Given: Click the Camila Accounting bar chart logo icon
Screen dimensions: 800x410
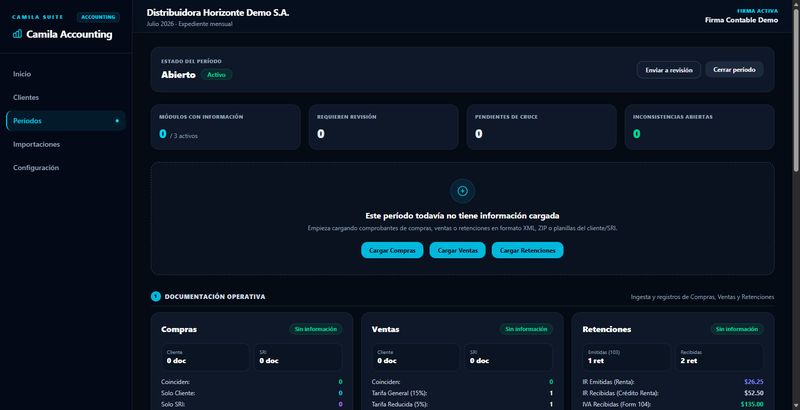Looking at the screenshot, I should [x=17, y=34].
